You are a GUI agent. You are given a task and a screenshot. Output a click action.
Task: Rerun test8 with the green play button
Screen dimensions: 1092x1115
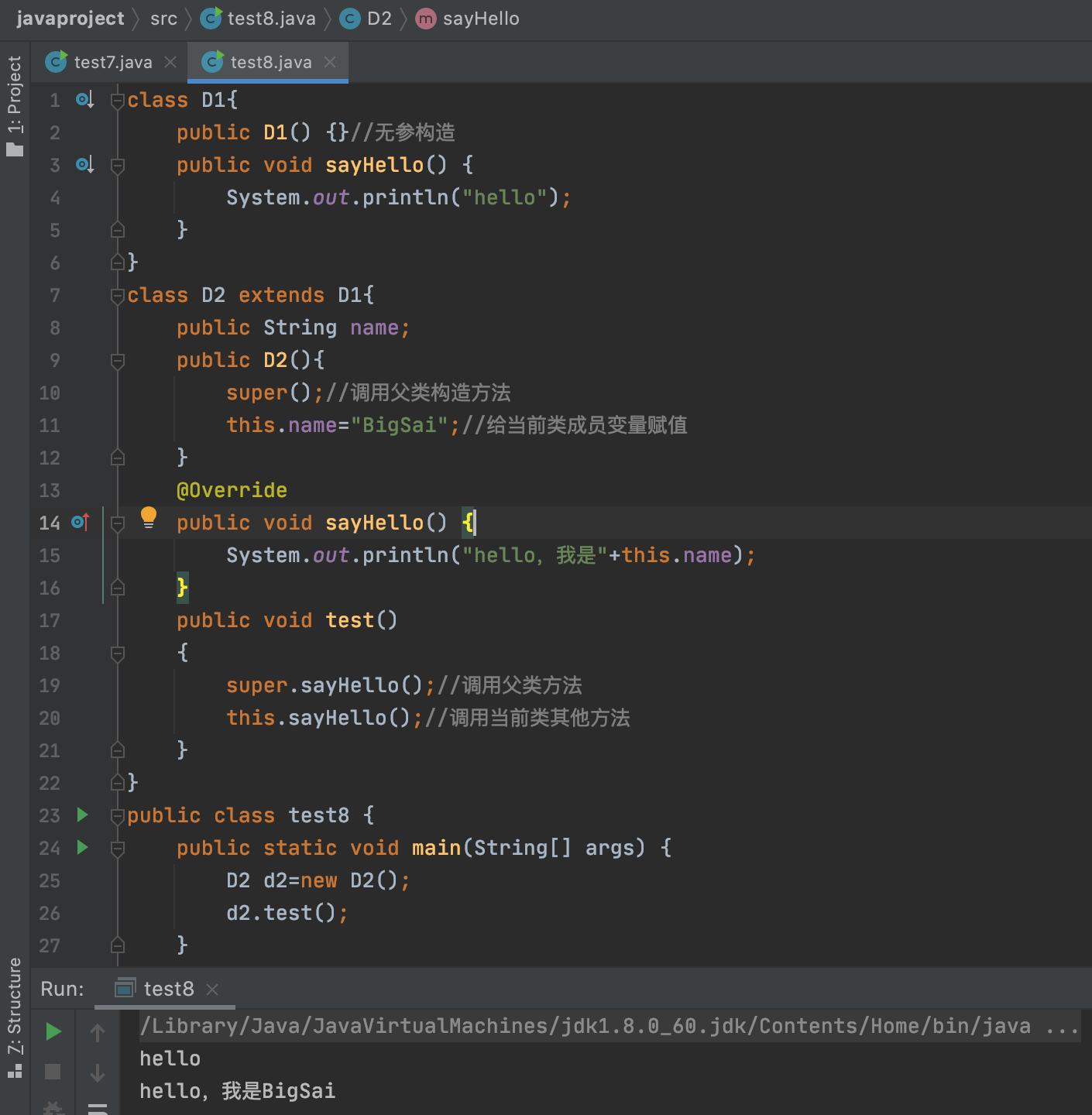(53, 1031)
